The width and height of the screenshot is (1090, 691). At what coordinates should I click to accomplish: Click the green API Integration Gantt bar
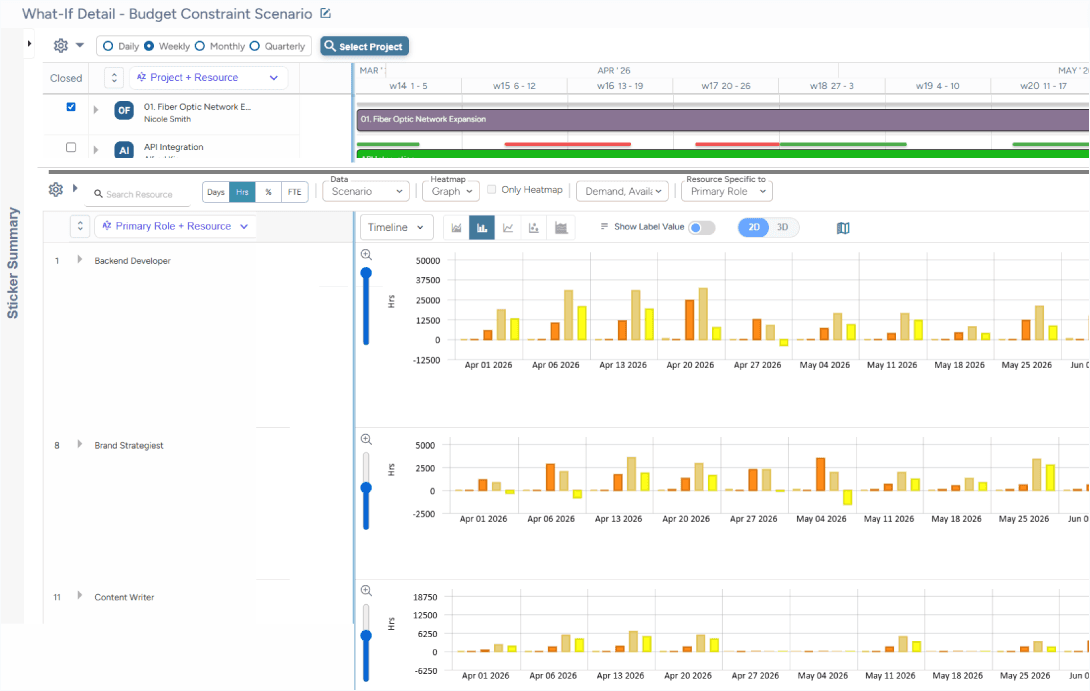722,154
